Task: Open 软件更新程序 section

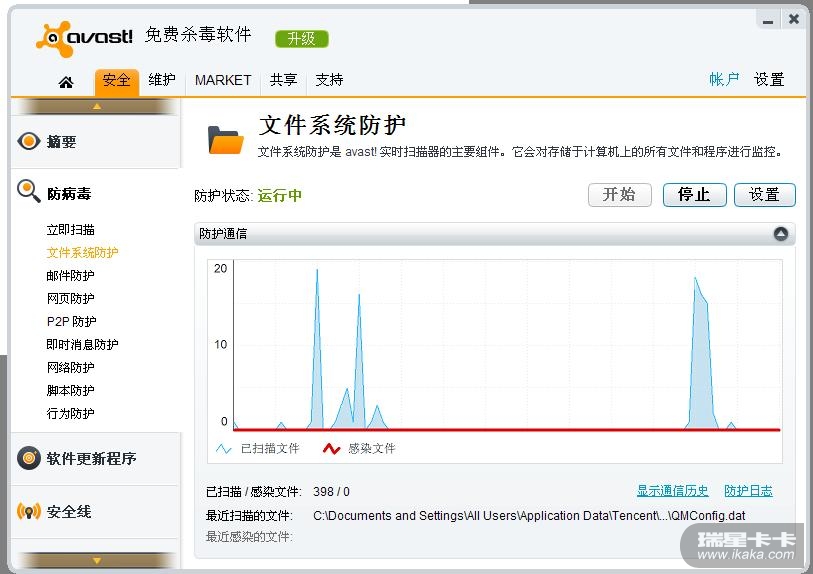Action: coord(91,458)
